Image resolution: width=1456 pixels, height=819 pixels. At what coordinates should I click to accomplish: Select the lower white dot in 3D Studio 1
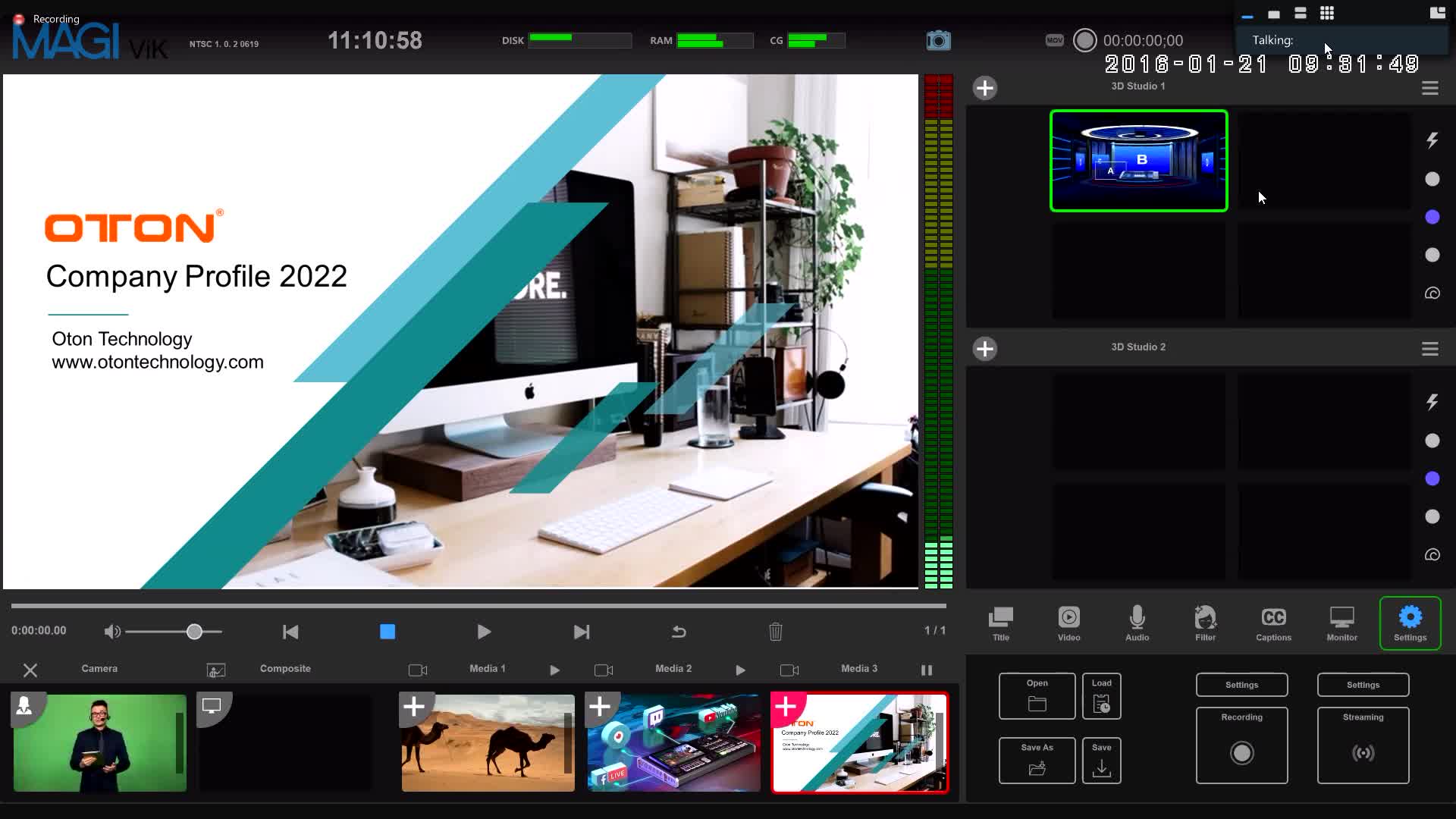click(x=1432, y=255)
